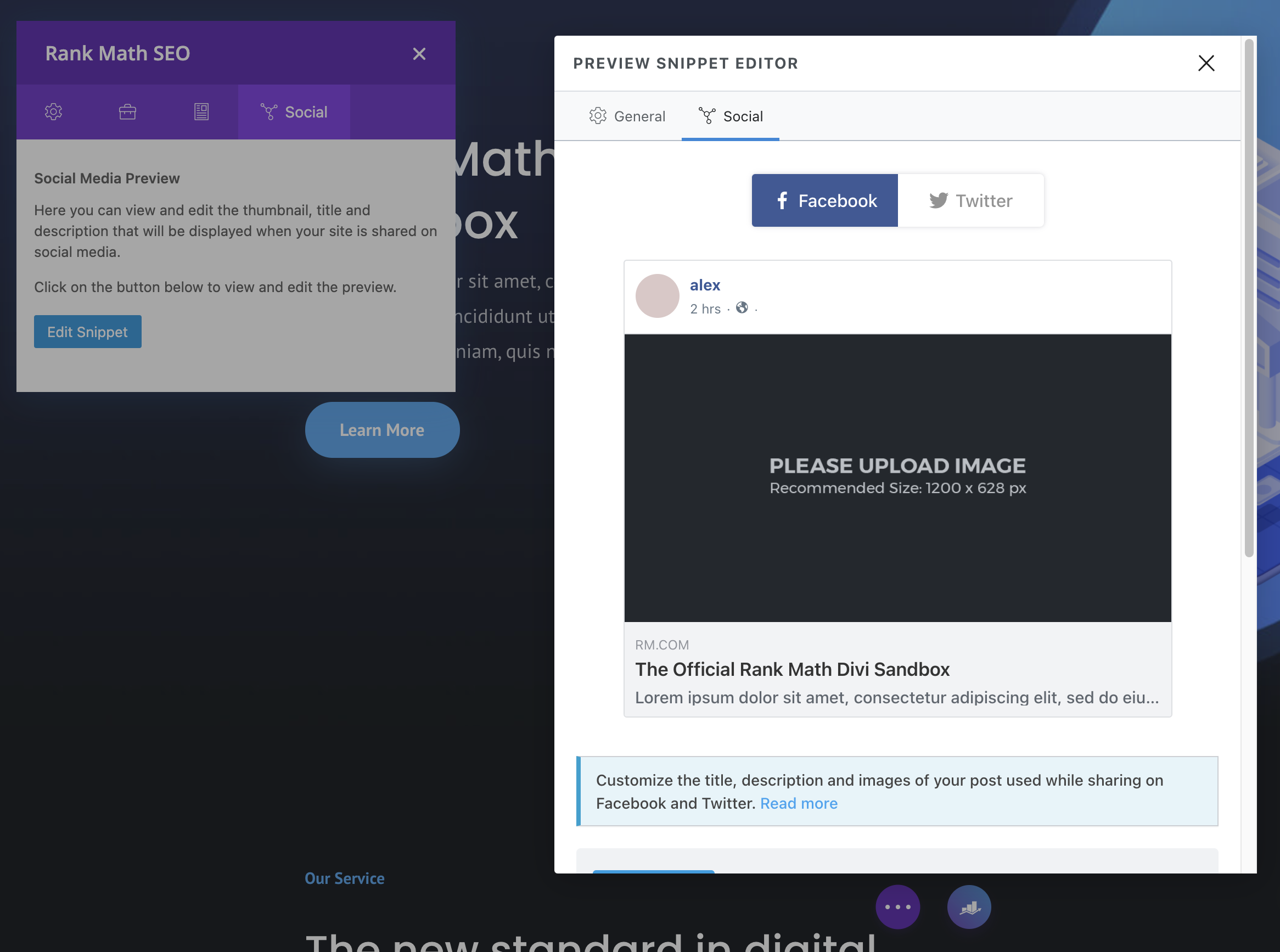Screen dimensions: 1280x952
Task: Click the three-dots menu button bottom right
Action: pos(898,907)
